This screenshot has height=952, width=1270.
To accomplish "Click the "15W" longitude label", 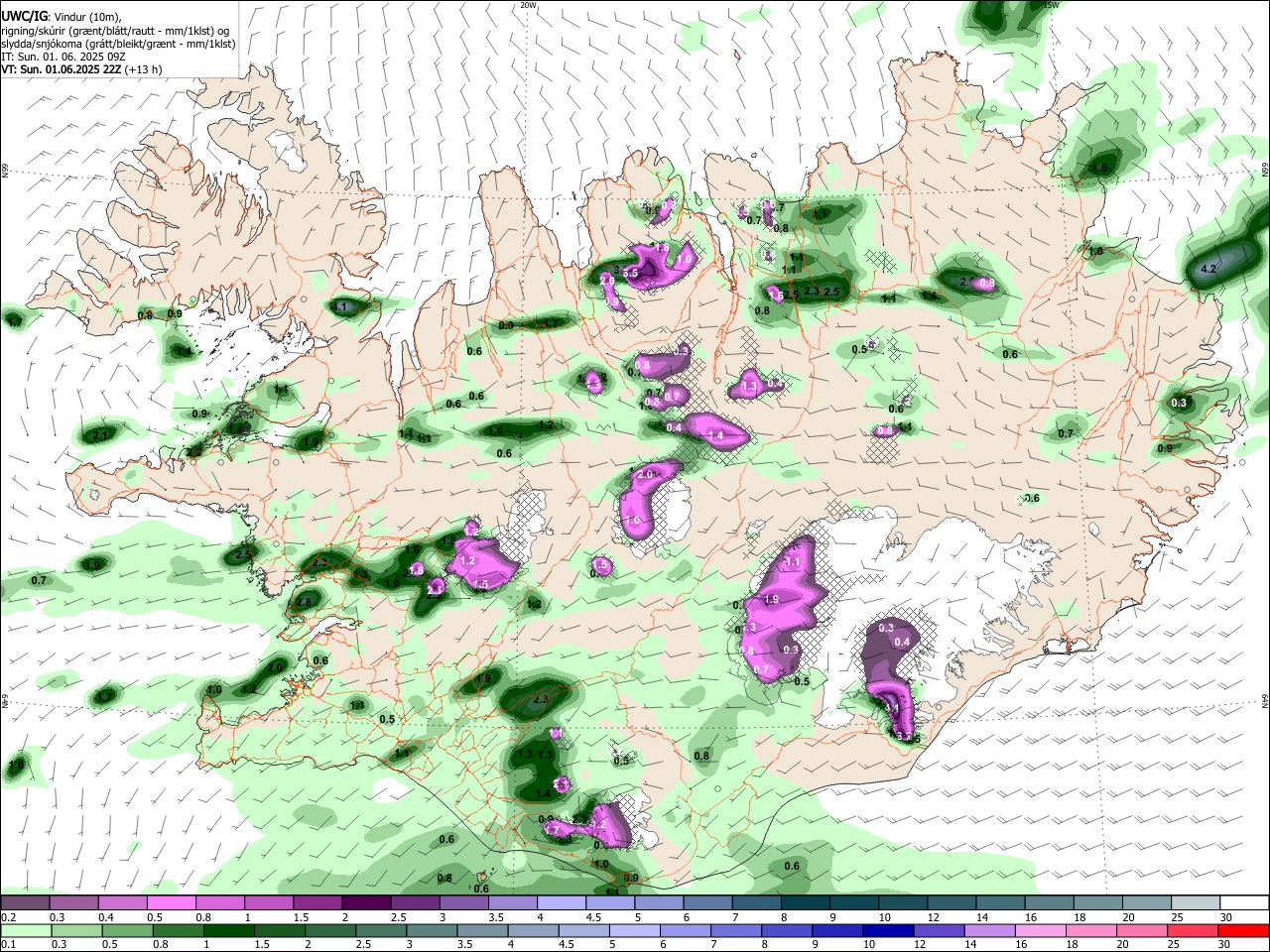I will coord(1052,5).
